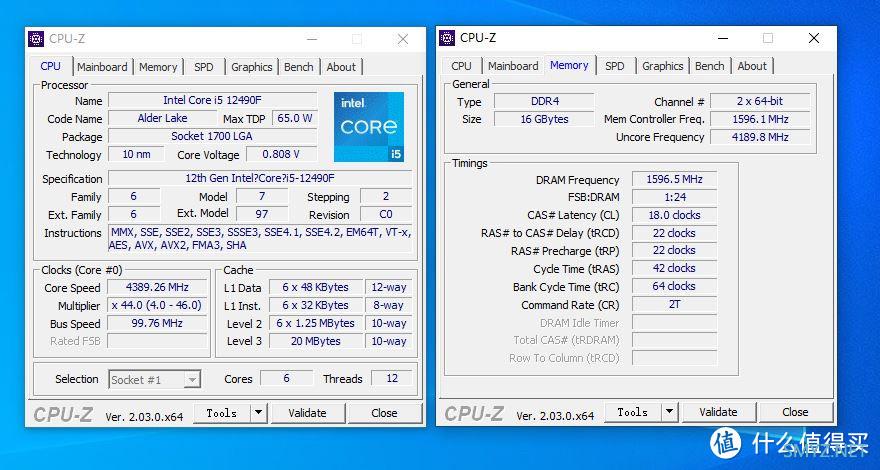Click the Specification field 12th Gen Intel Core
This screenshot has width=880, height=470.
[260, 179]
